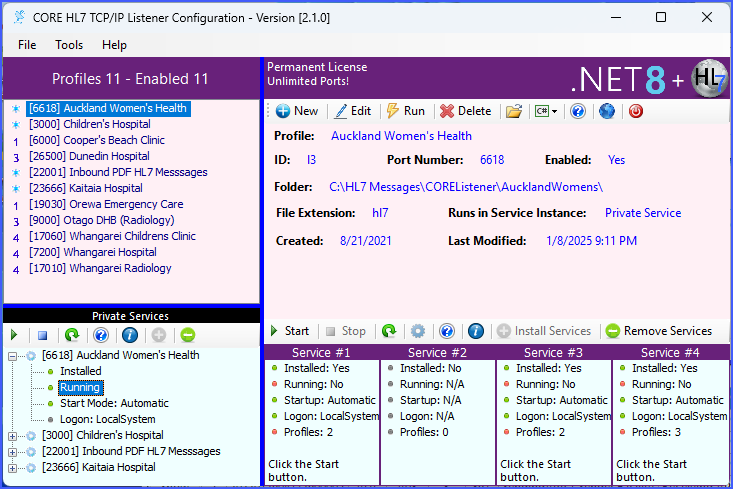Viewport: 733px width, 489px height.
Task: Select [6000] Cooper's Beach Clinic profile
Action: pos(97,140)
